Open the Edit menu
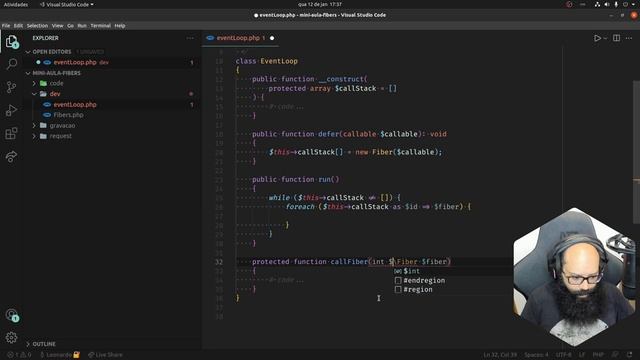Image resolution: width=640 pixels, height=360 pixels. (18, 26)
